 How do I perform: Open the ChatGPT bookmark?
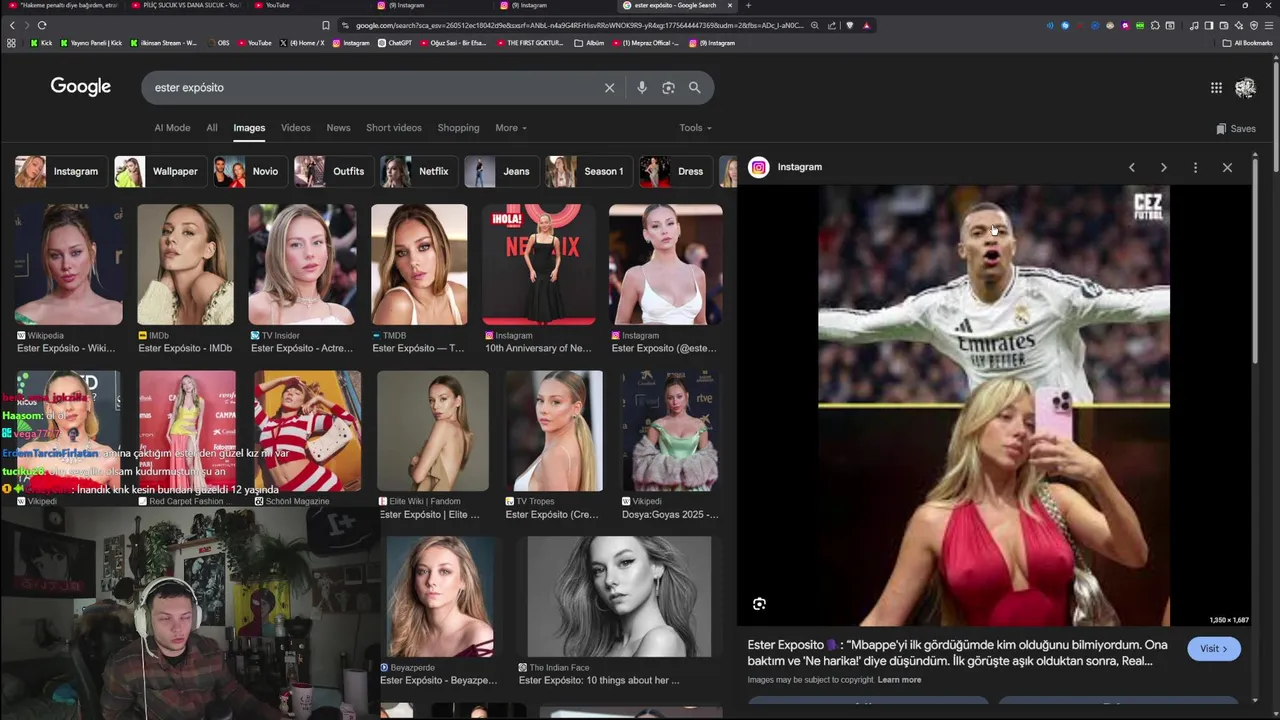click(394, 43)
